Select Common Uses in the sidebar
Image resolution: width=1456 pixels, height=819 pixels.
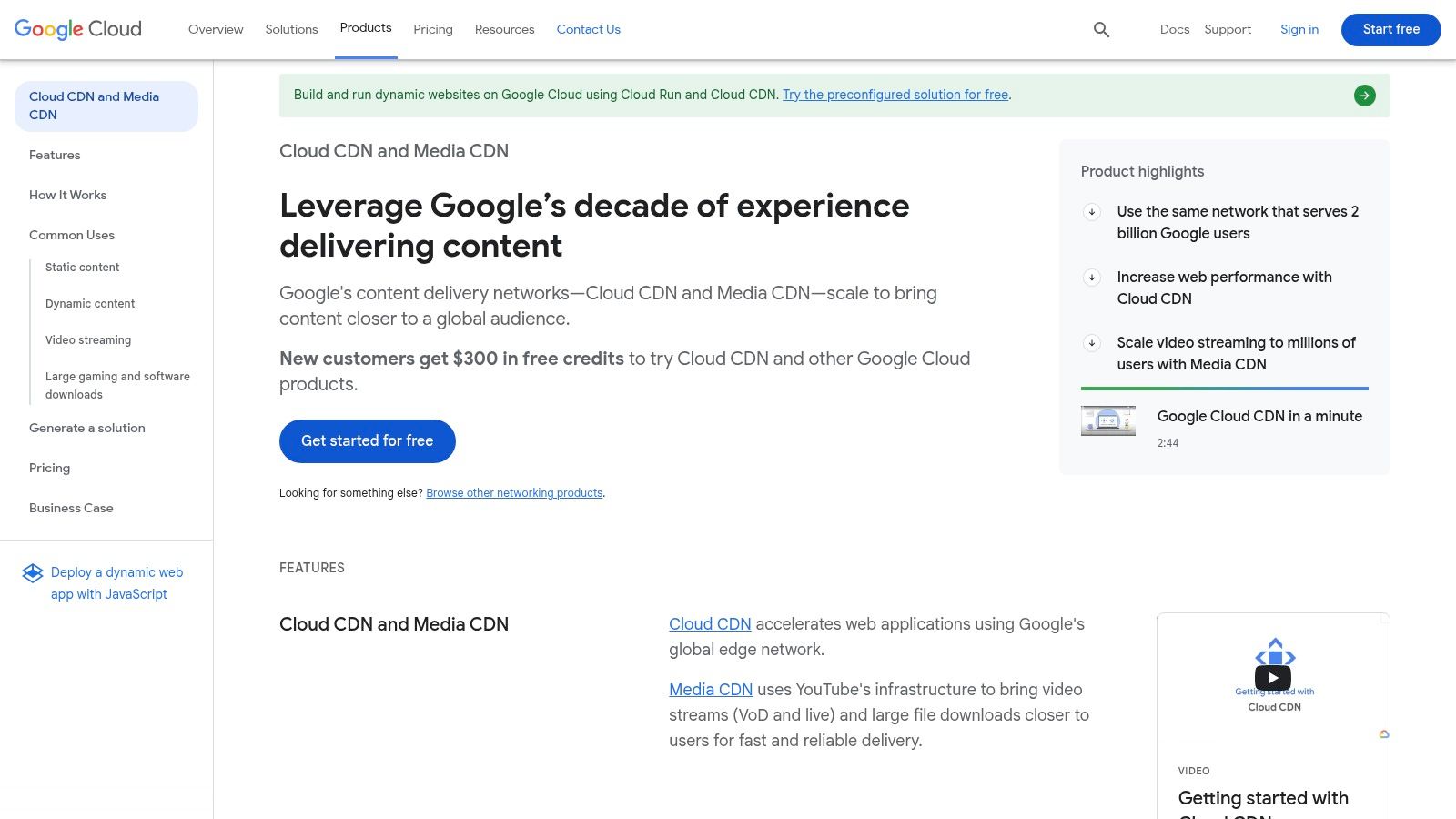72,235
